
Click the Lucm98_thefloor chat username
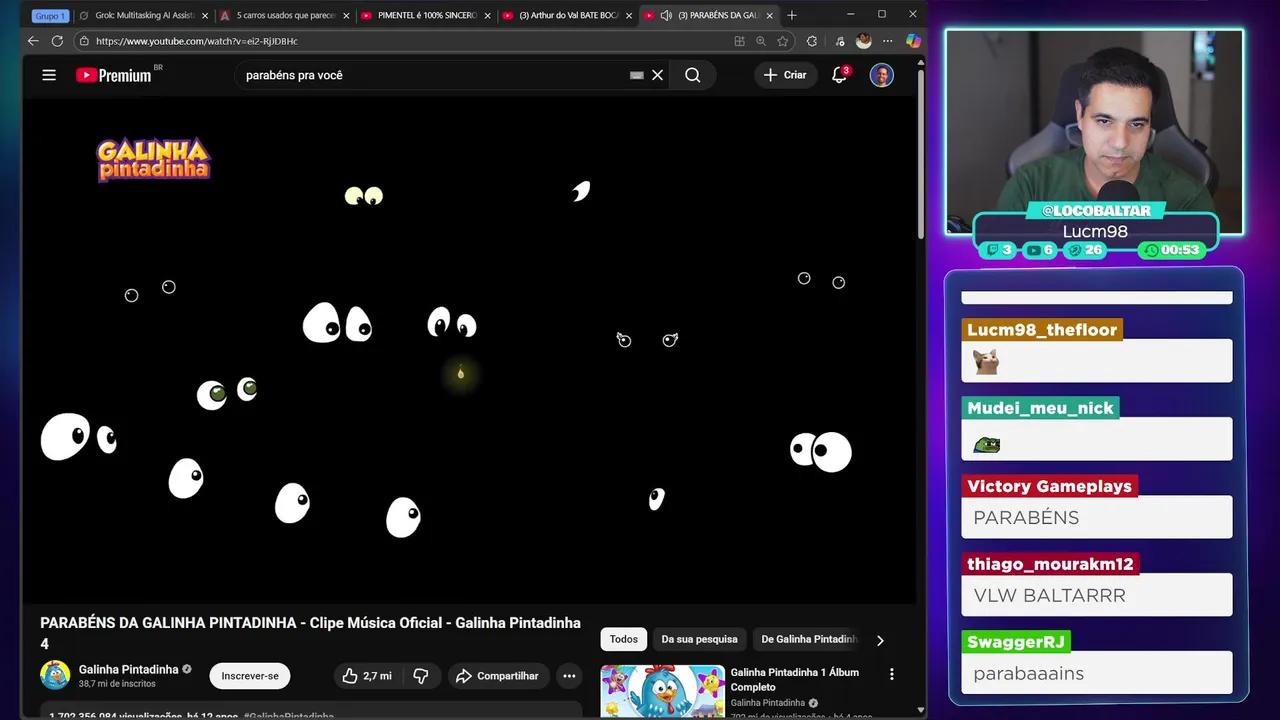click(1042, 330)
